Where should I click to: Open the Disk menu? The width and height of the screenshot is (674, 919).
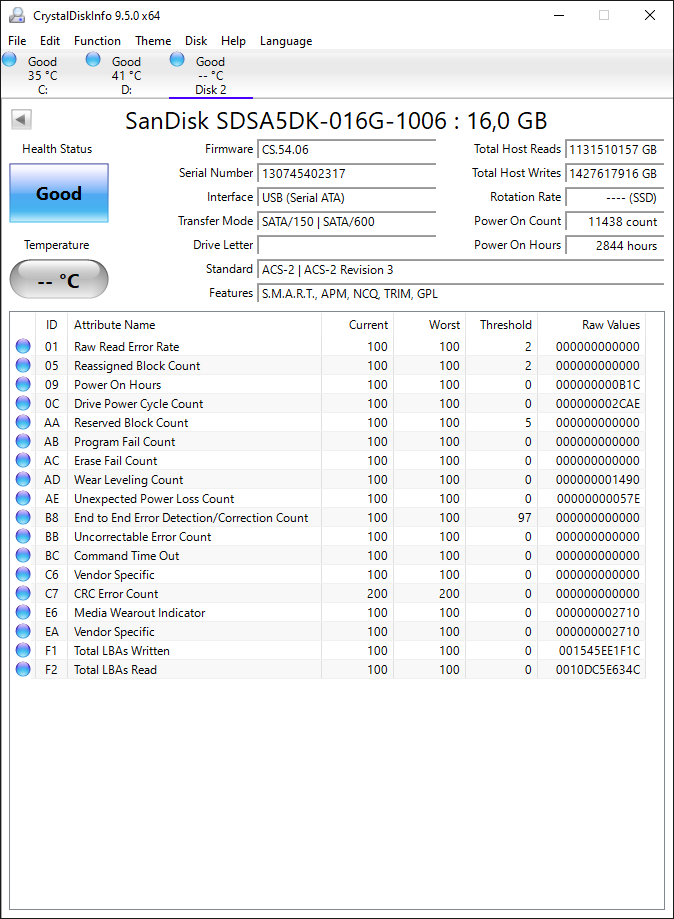tap(196, 40)
